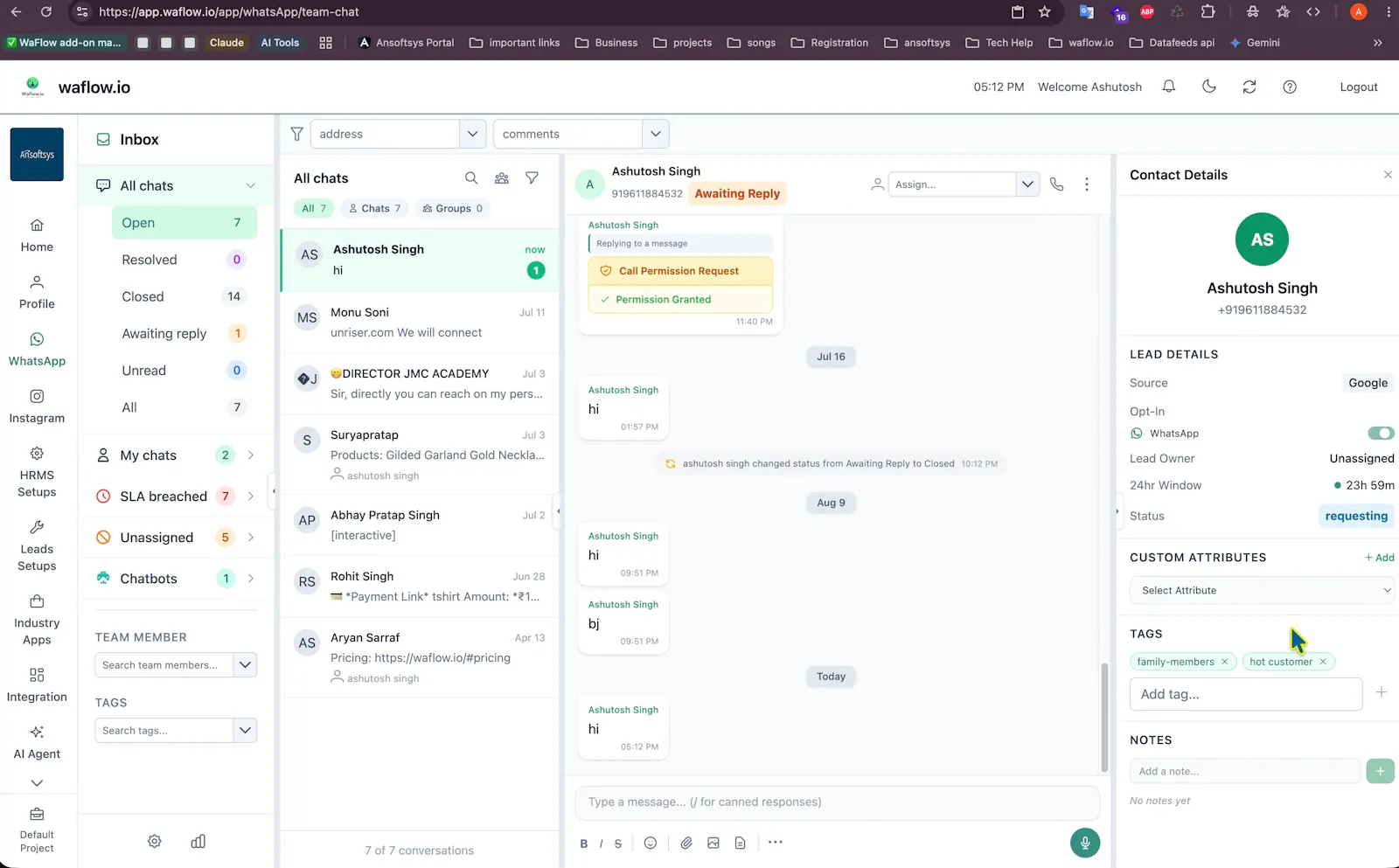Image resolution: width=1399 pixels, height=868 pixels.
Task: Open the Profile sidebar icon
Action: pos(37,293)
